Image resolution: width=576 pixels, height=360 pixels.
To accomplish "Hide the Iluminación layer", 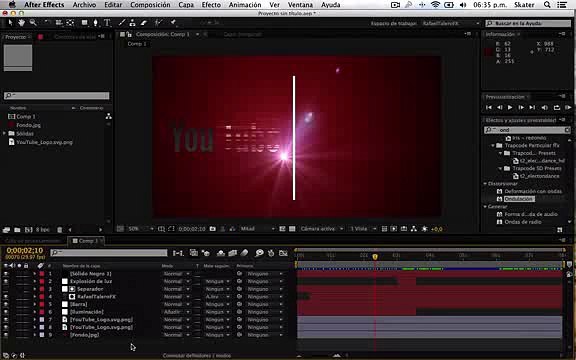I will coord(6,312).
